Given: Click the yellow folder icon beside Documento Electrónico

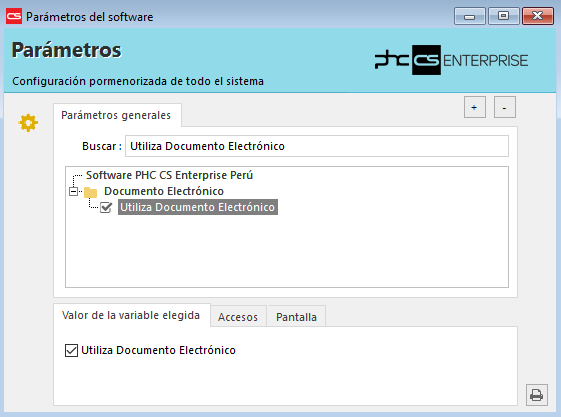Looking at the screenshot, I should pyautogui.click(x=91, y=192).
